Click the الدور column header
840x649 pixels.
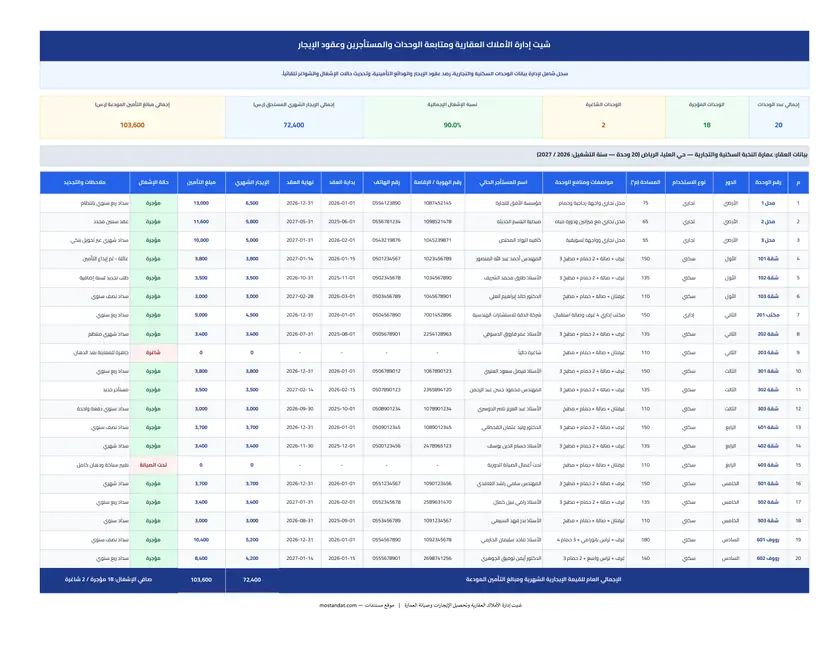click(x=731, y=183)
